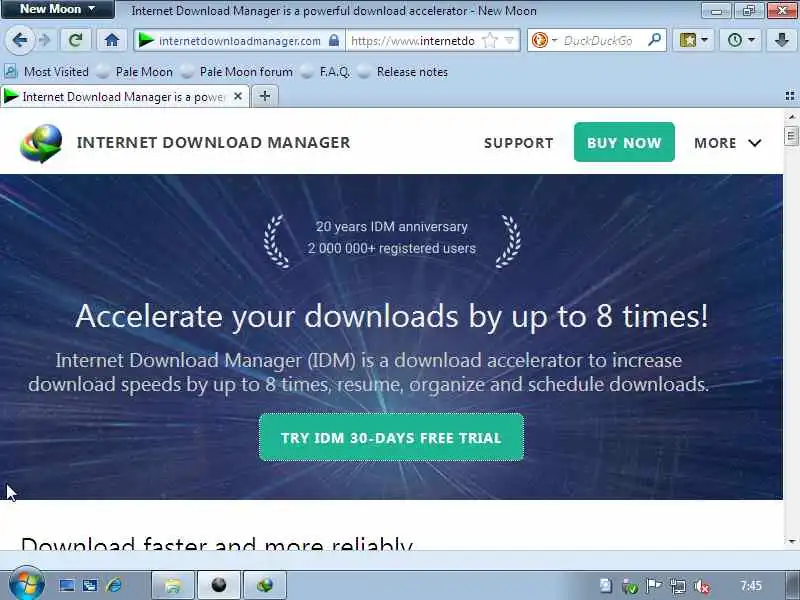Click the 'Accelerate your downloads by up to 8 times!' heading
This screenshot has width=800, height=600.
[x=391, y=316]
